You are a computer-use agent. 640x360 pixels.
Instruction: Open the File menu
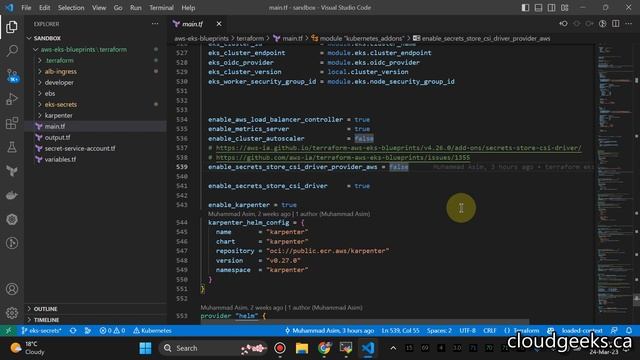pyautogui.click(x=26, y=7)
